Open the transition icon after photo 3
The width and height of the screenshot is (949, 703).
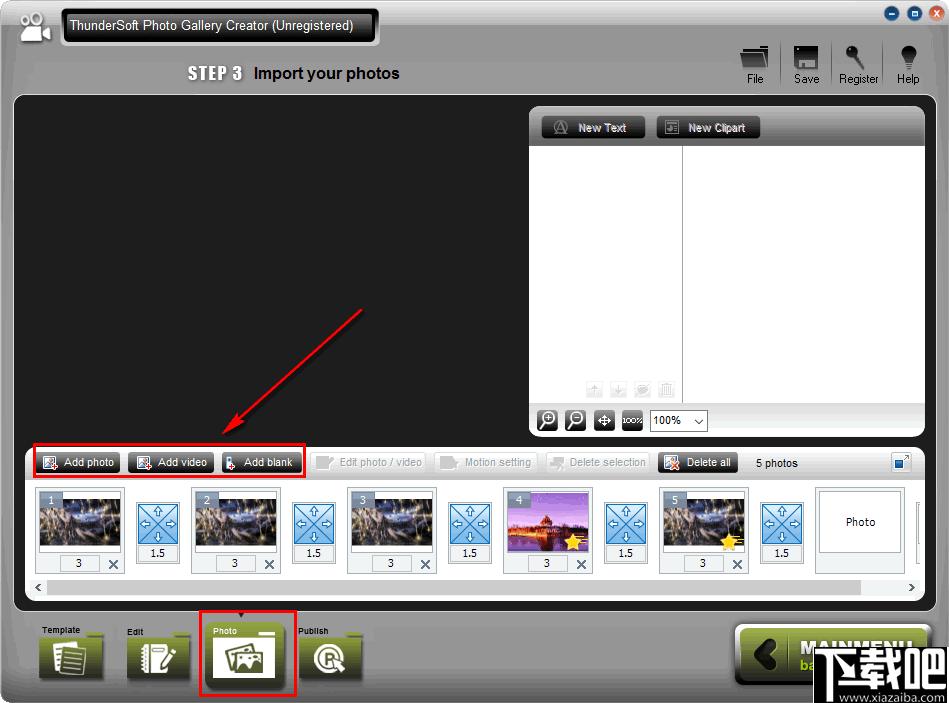click(470, 523)
